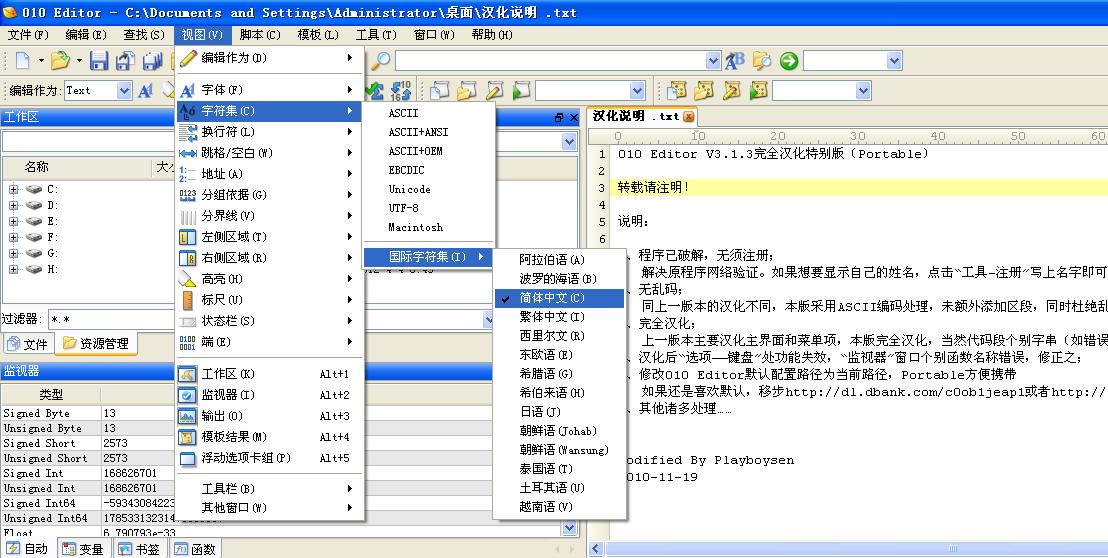Open the 脚本 menu

tap(259, 35)
